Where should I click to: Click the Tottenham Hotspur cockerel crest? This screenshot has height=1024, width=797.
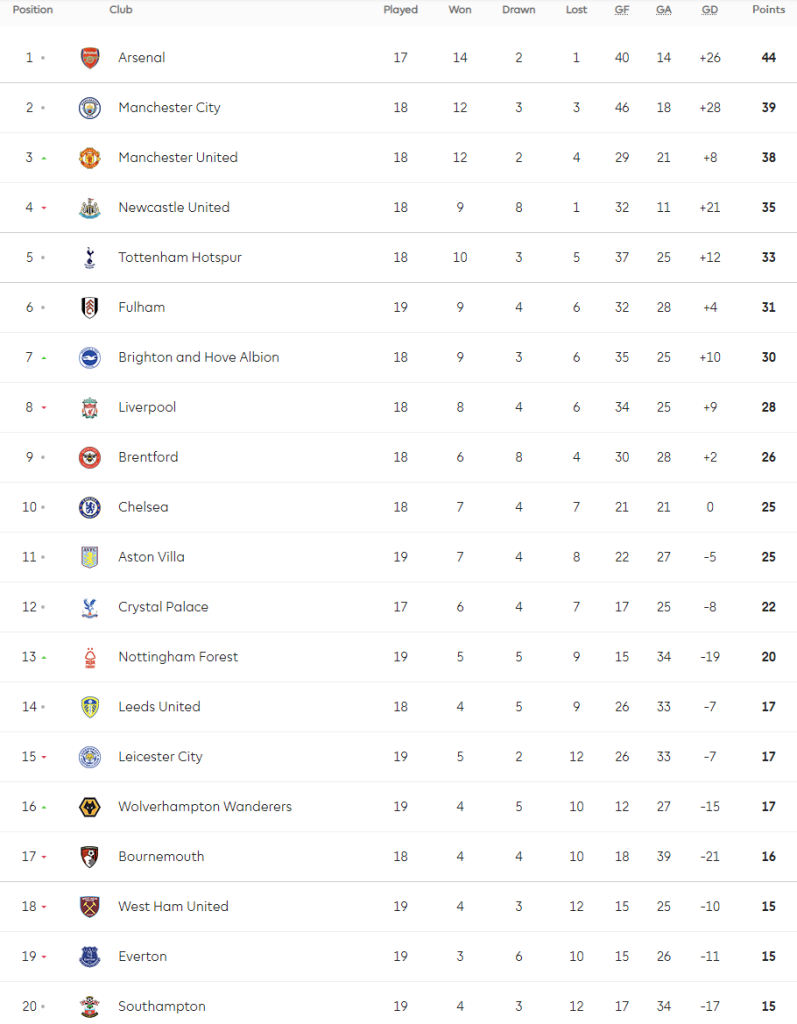pyautogui.click(x=90, y=258)
